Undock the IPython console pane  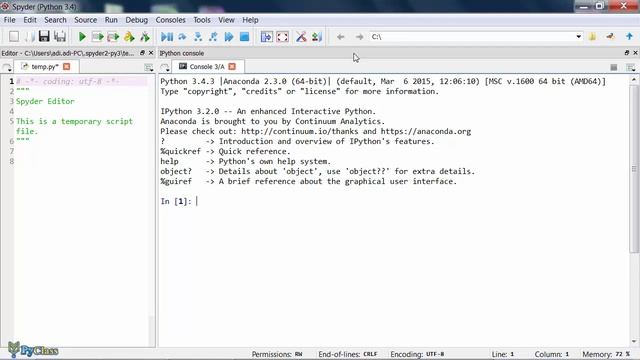pyautogui.click(x=627, y=53)
